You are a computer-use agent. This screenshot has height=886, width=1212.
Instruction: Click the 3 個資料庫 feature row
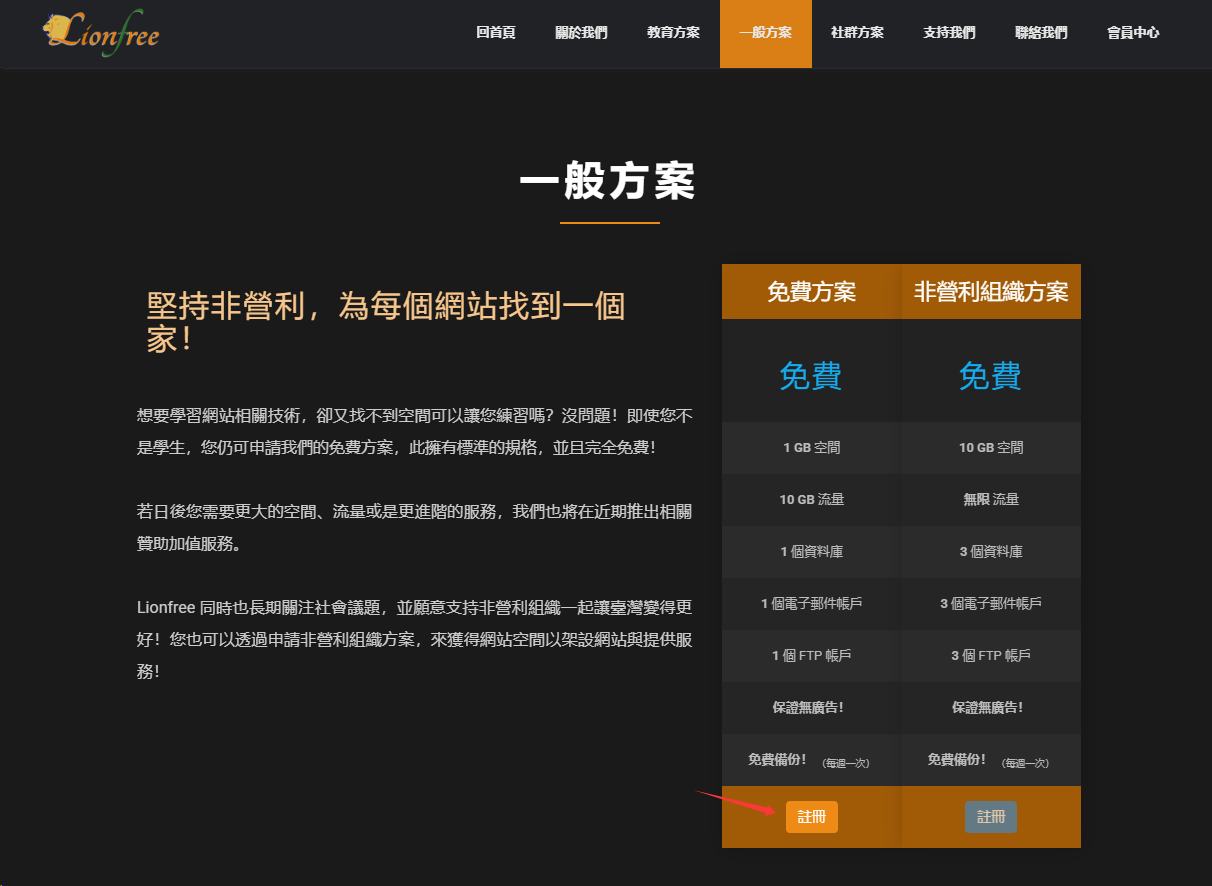pyautogui.click(x=990, y=552)
